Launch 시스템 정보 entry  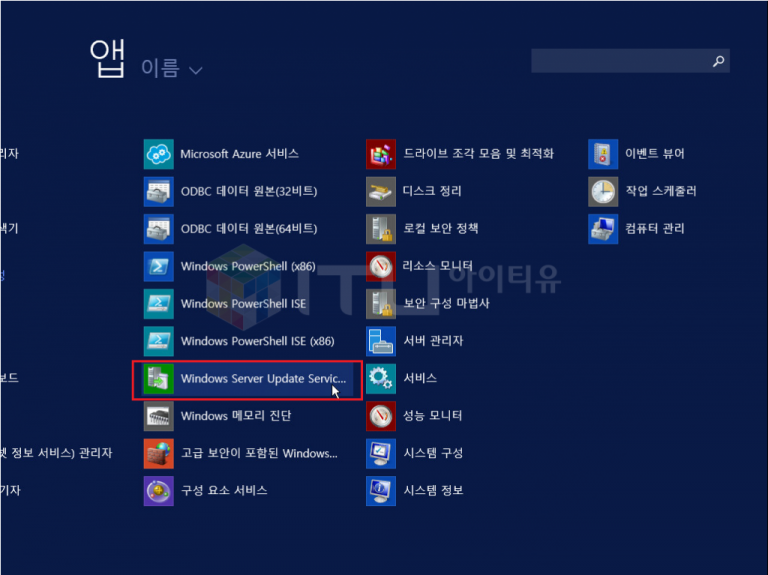[x=433, y=491]
